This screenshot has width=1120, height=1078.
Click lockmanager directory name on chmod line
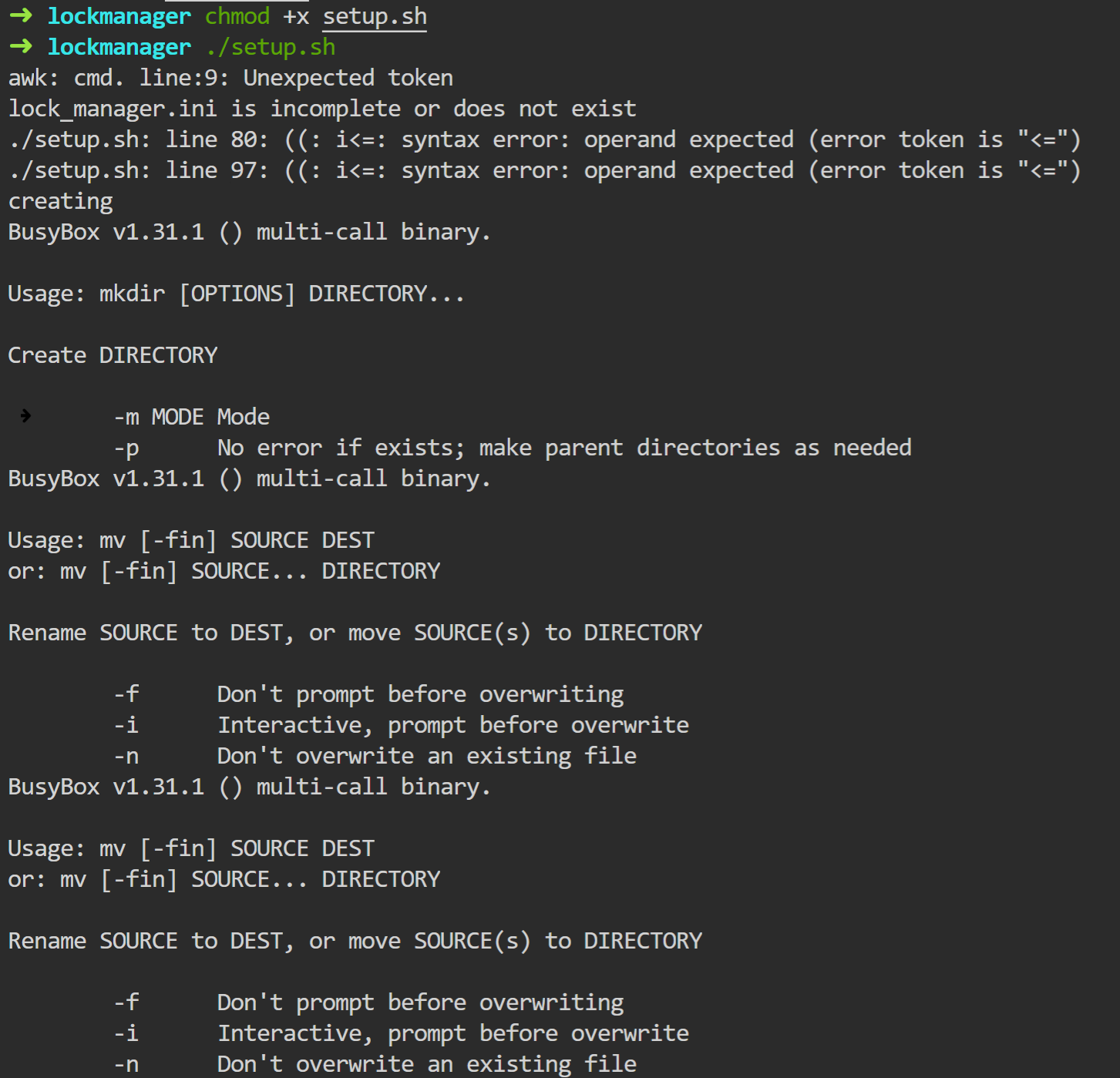[119, 16]
